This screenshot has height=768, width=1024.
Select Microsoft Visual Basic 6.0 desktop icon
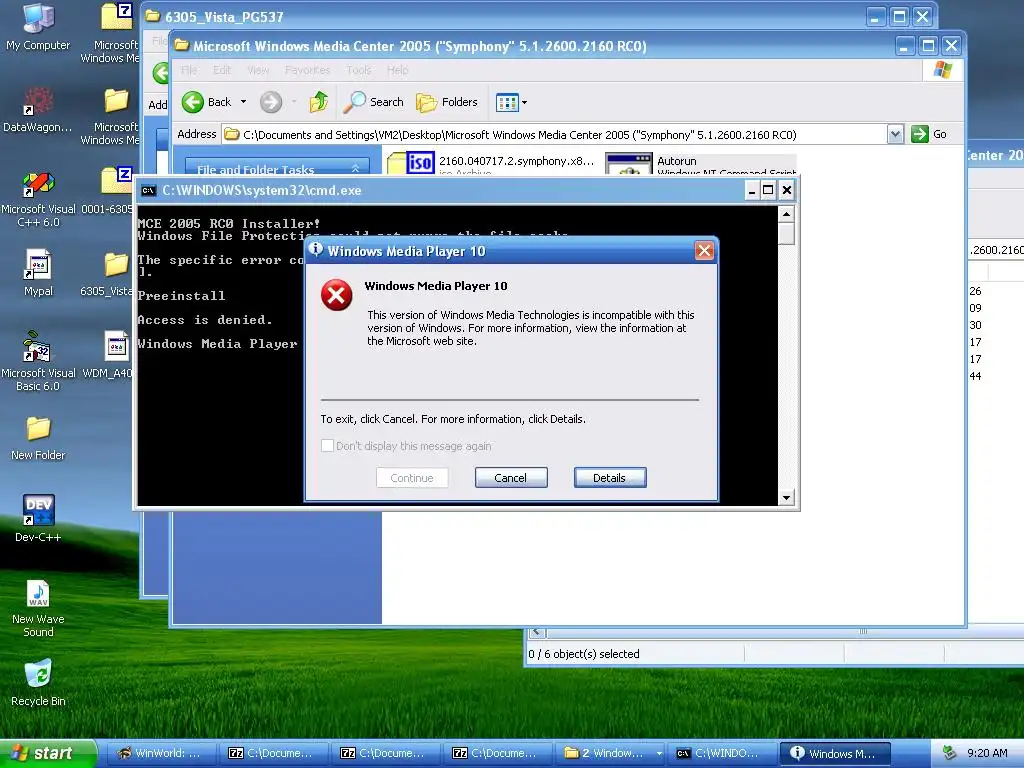pyautogui.click(x=38, y=362)
